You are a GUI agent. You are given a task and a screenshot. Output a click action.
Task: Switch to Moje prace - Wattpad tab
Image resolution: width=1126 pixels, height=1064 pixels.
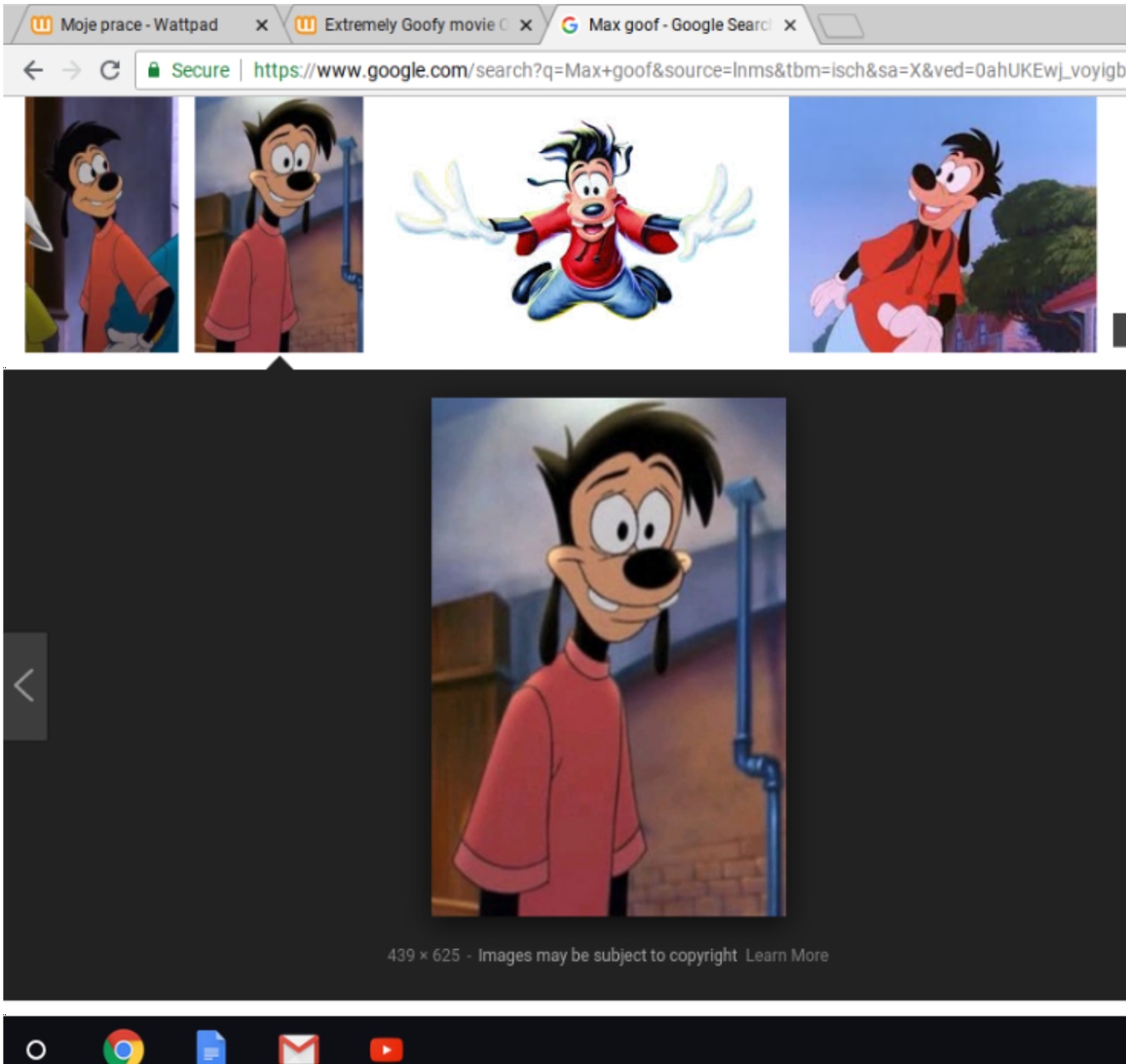click(x=138, y=25)
